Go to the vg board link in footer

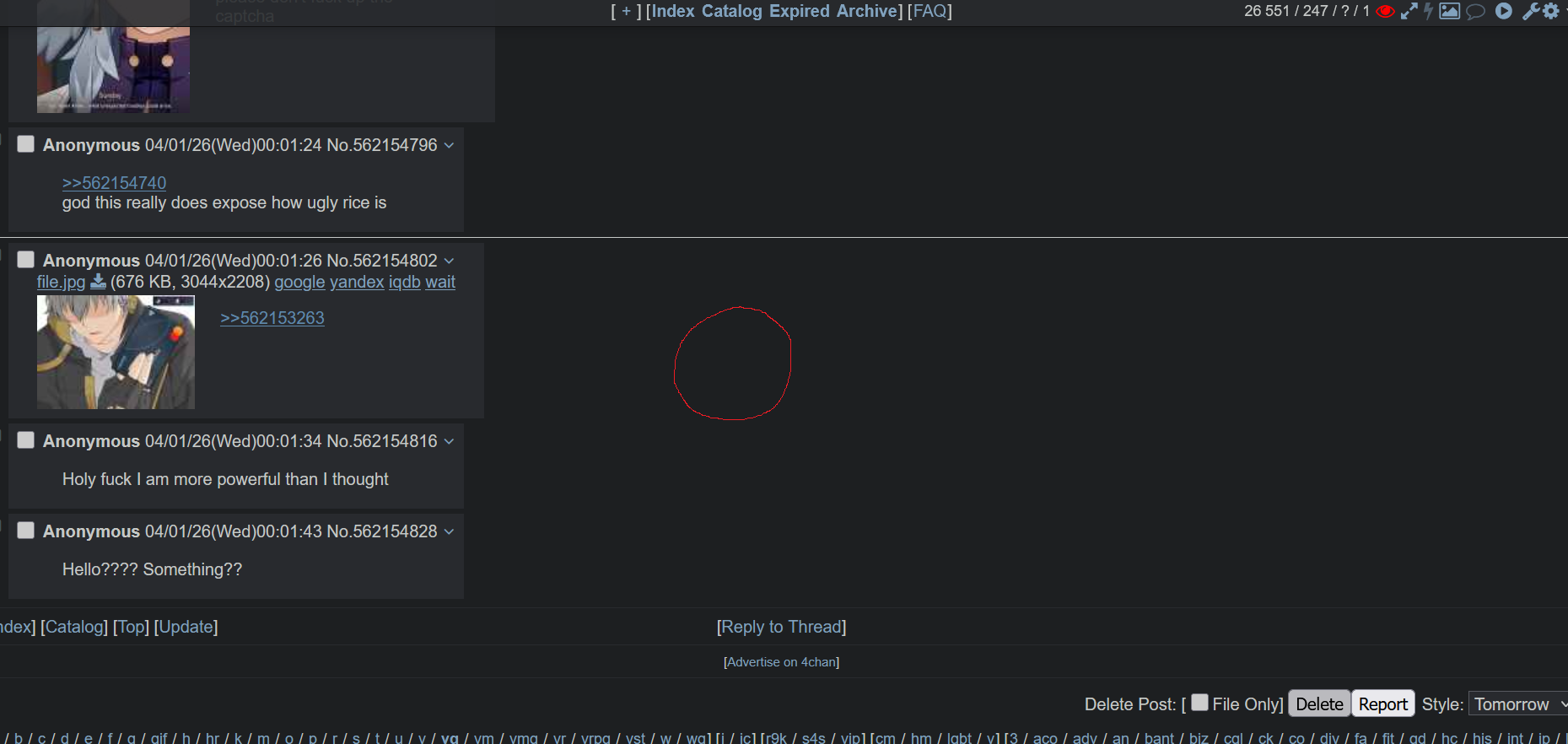(x=450, y=738)
